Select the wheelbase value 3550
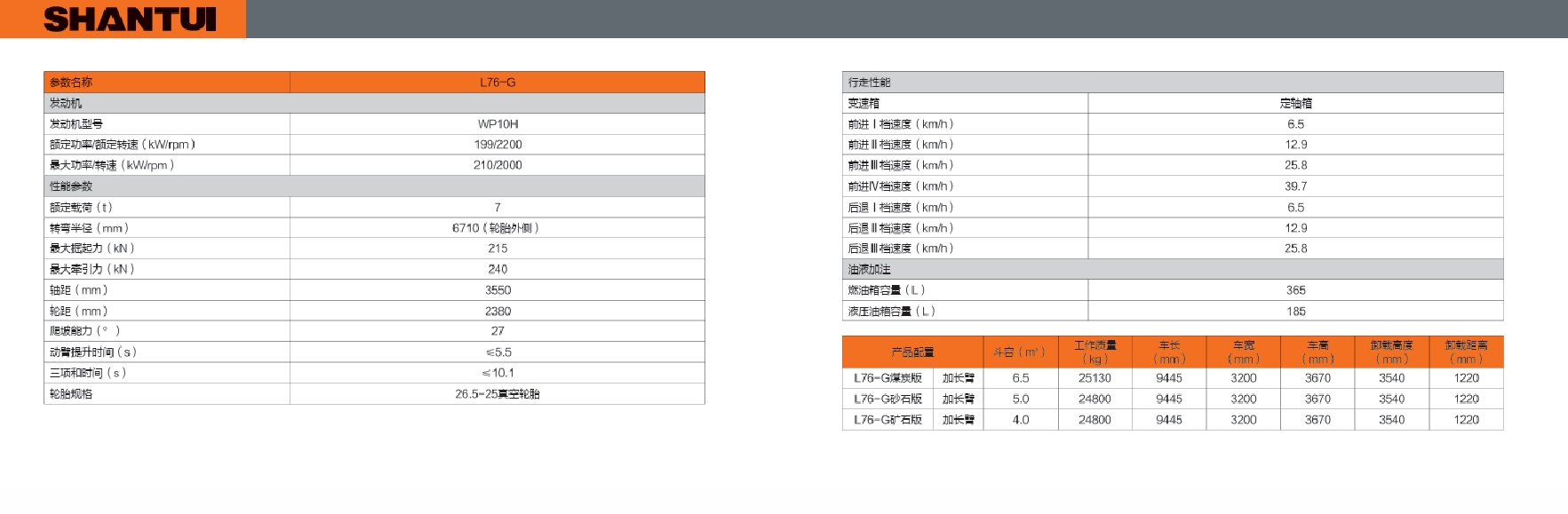 [497, 290]
